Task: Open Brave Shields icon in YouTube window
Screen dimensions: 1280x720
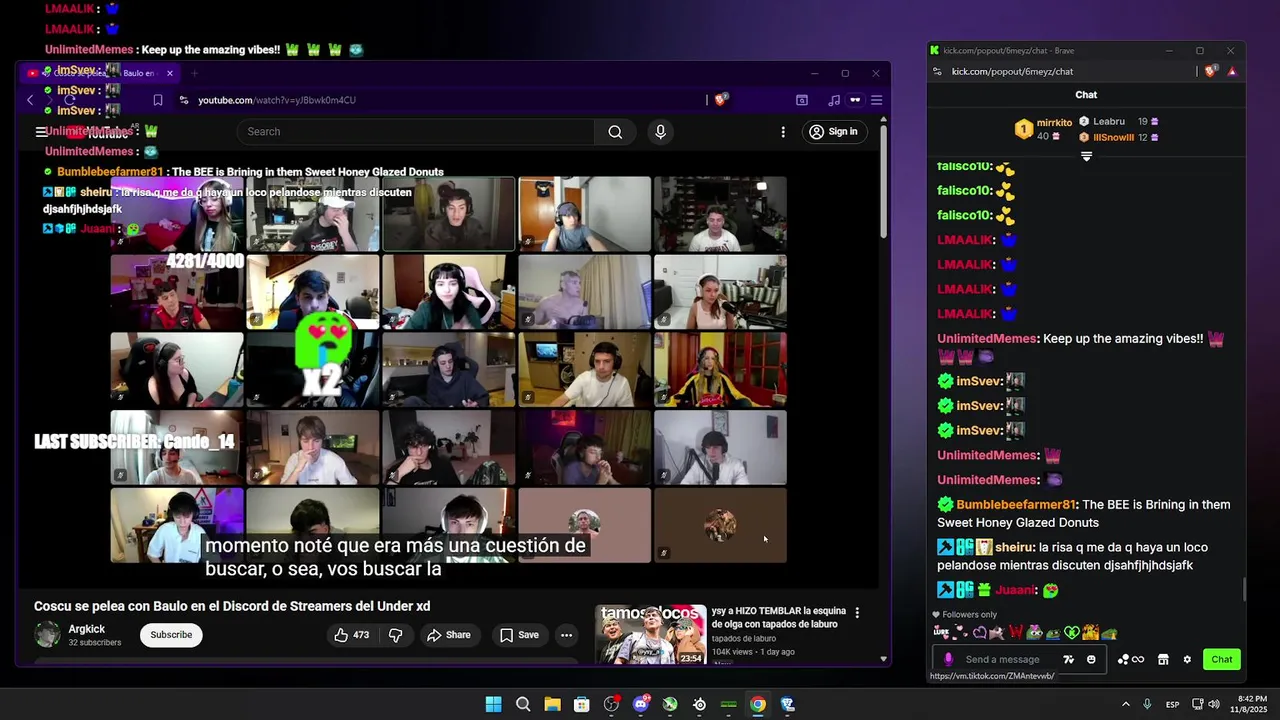Action: 721,100
